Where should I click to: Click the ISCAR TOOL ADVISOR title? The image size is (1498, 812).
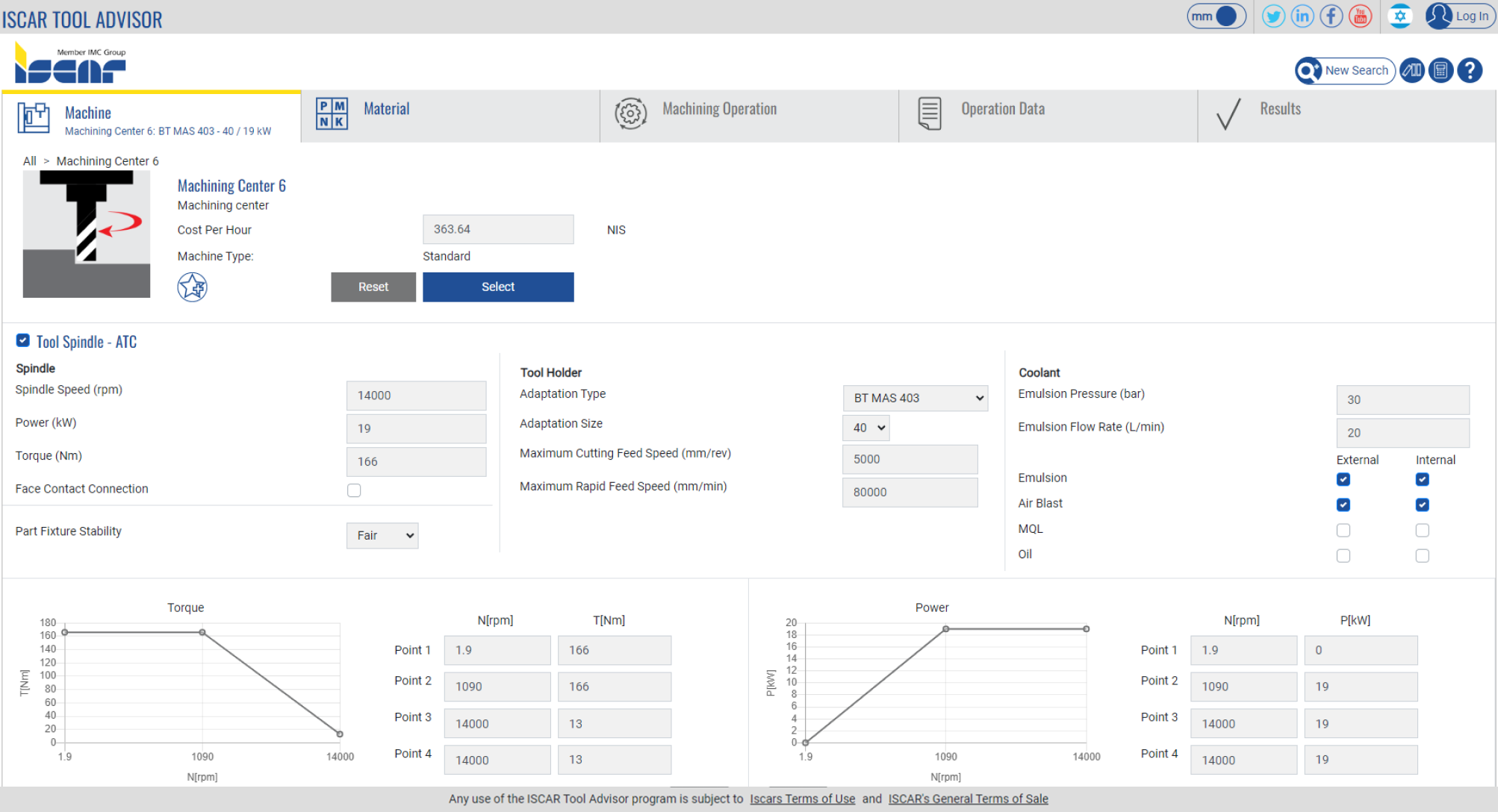coord(82,19)
